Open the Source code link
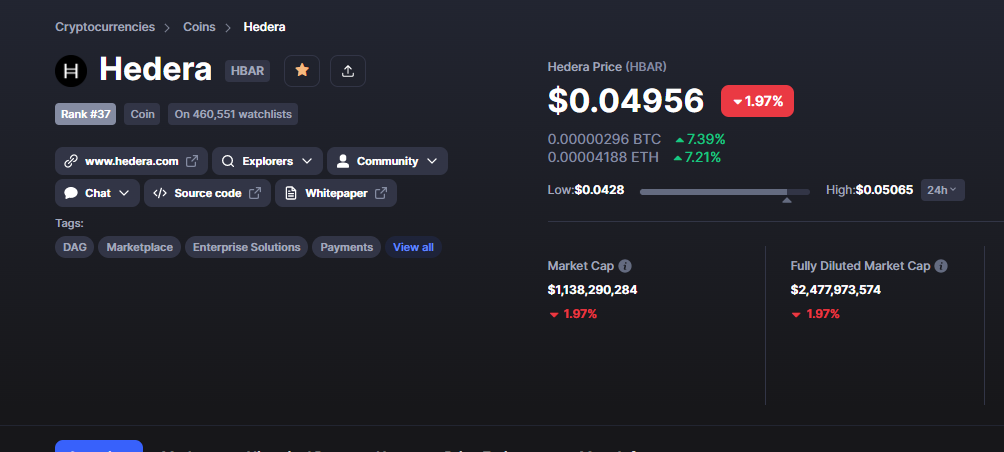The width and height of the screenshot is (1004, 452). pyautogui.click(x=207, y=193)
